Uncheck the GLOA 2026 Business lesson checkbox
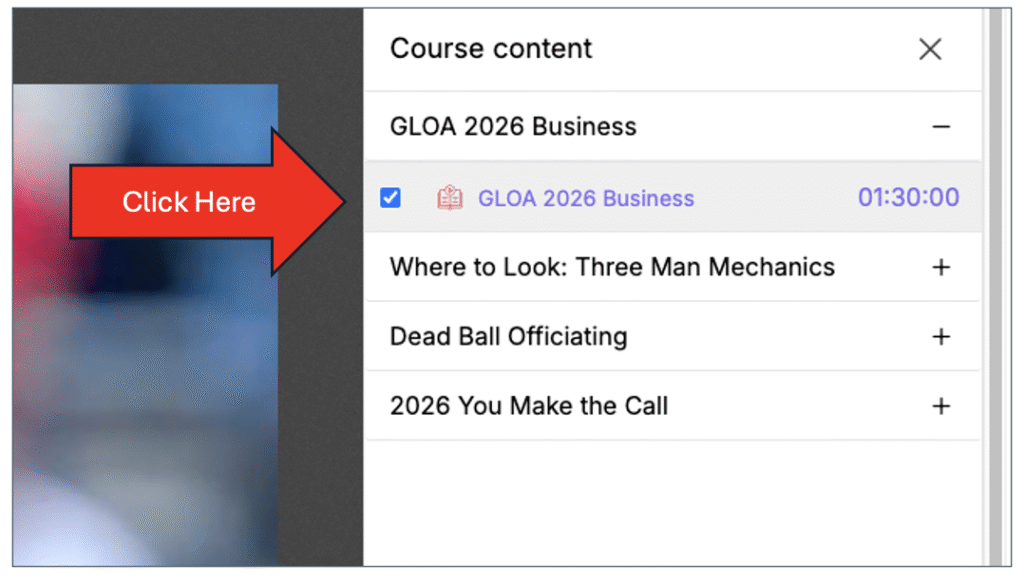 391,198
